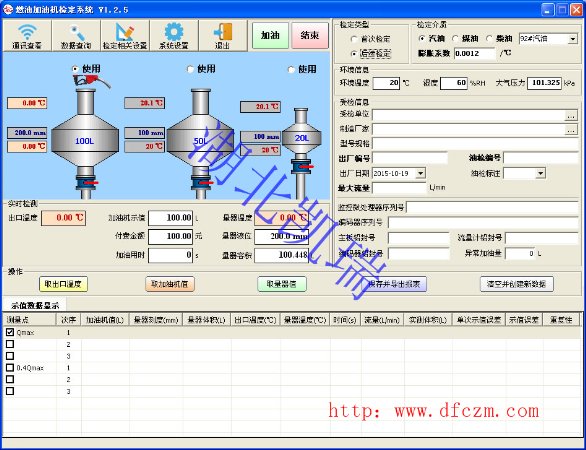Click the green 加油 button
Screen dimensions: 586x450
click(270, 36)
